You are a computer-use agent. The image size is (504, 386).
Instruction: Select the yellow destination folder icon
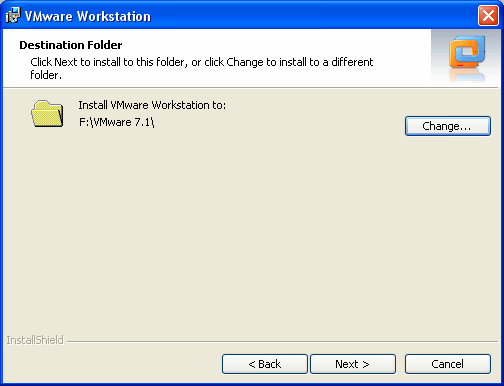point(47,113)
